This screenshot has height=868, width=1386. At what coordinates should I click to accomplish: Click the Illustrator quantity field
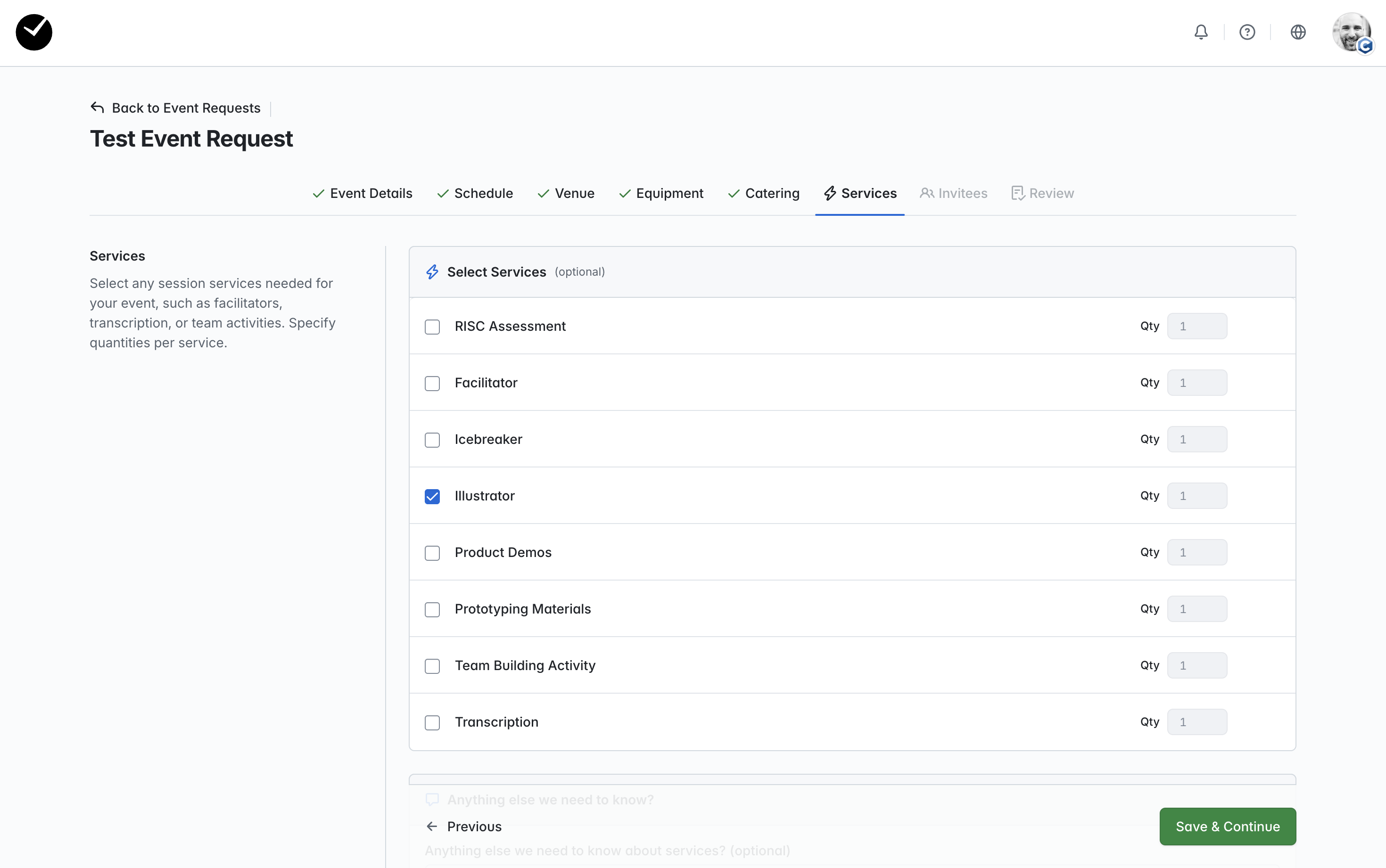click(x=1197, y=496)
